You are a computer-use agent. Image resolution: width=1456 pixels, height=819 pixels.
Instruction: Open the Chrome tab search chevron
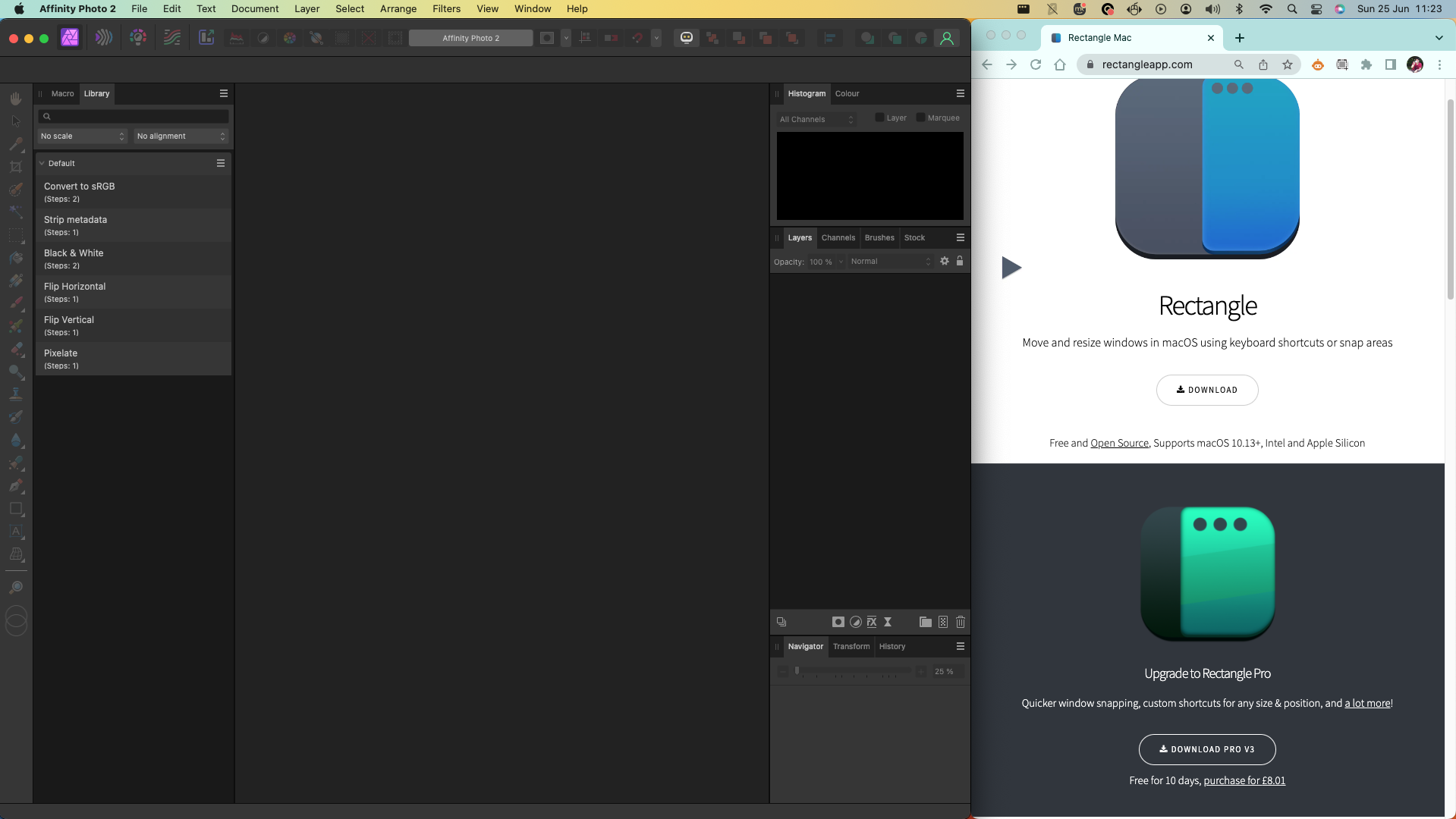[1439, 38]
